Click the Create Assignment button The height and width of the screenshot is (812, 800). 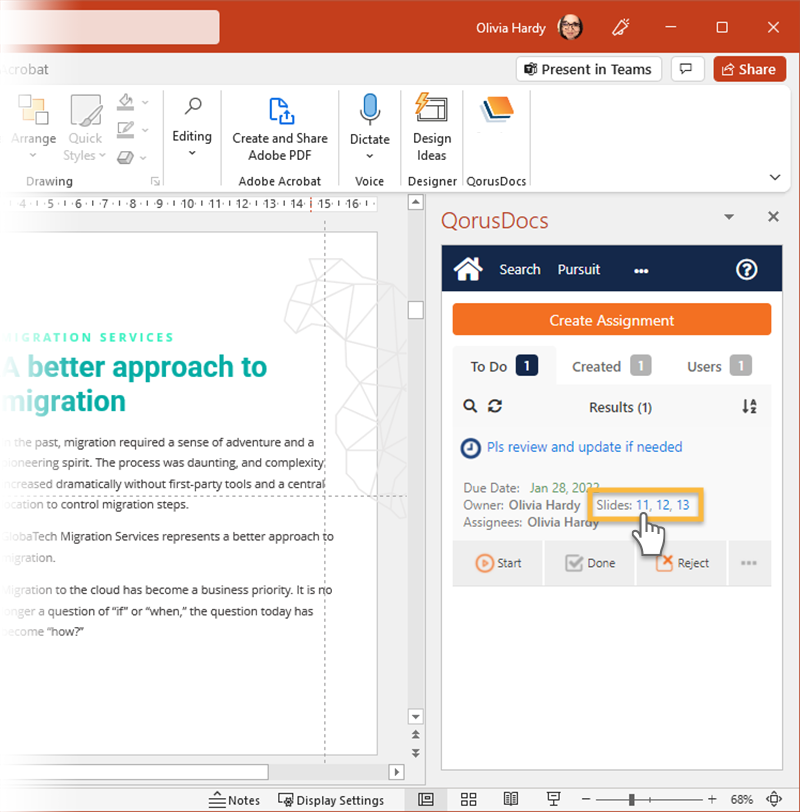pyautogui.click(x=612, y=320)
